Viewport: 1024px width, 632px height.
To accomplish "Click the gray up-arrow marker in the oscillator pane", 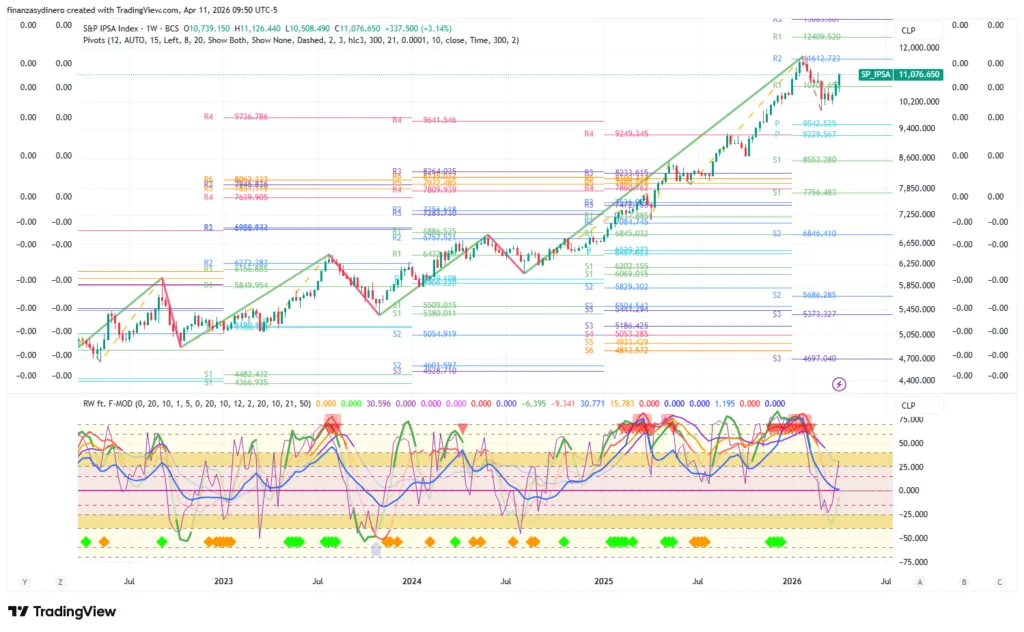I will [x=376, y=548].
